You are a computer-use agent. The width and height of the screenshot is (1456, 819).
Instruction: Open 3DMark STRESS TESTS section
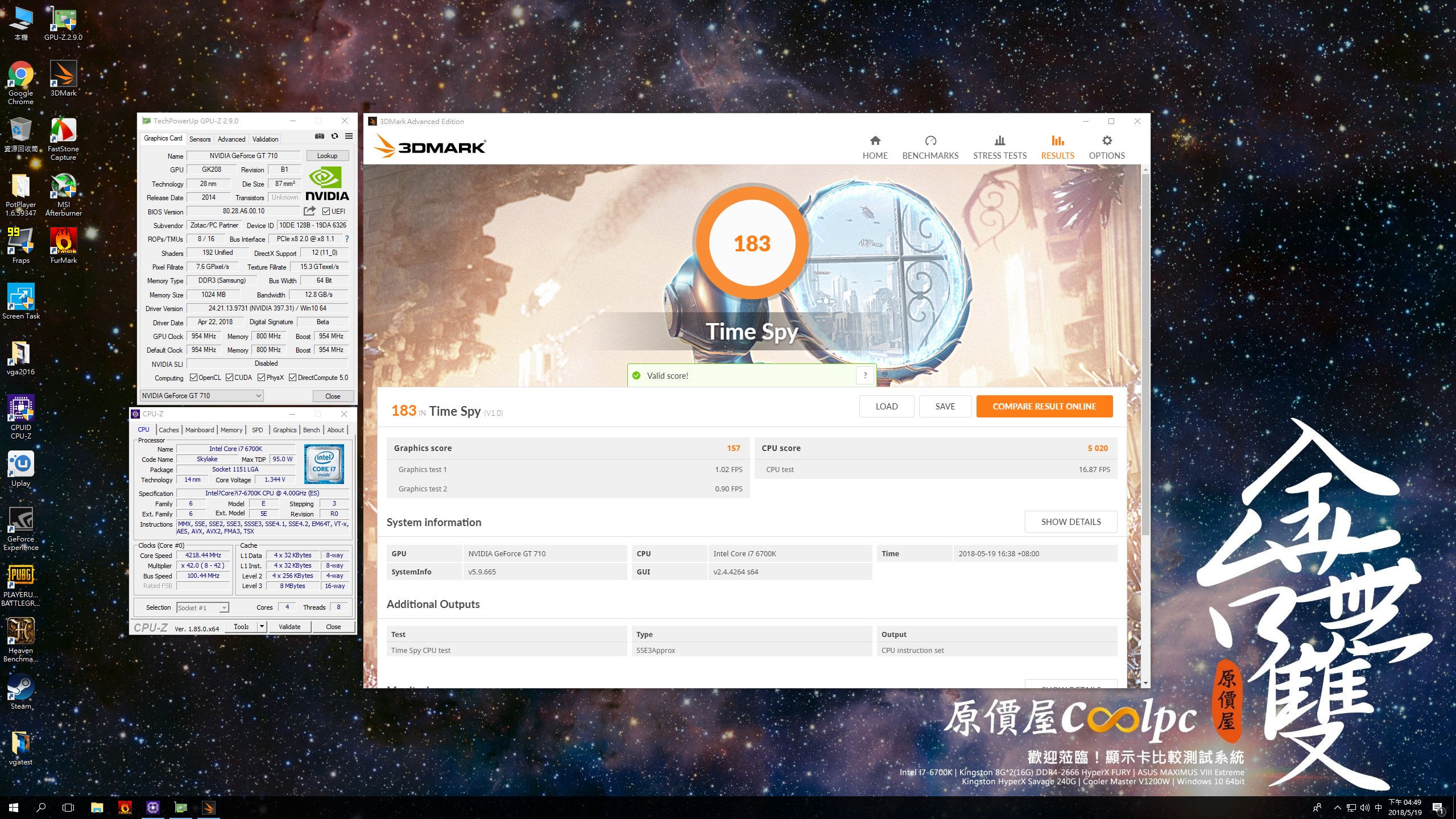(x=999, y=147)
